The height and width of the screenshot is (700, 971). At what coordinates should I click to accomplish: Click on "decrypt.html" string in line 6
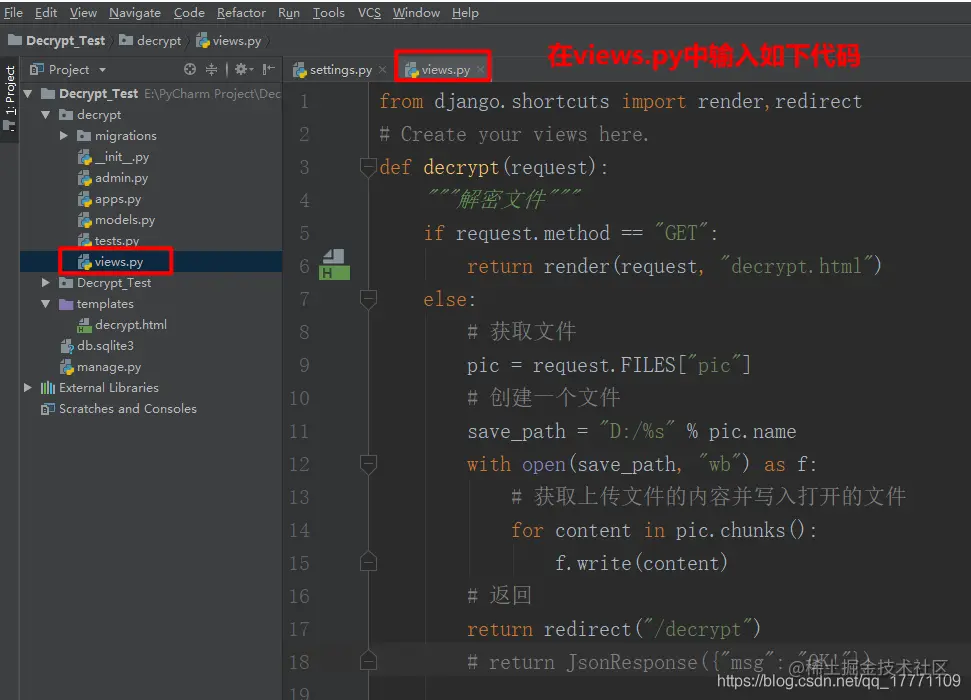point(797,266)
